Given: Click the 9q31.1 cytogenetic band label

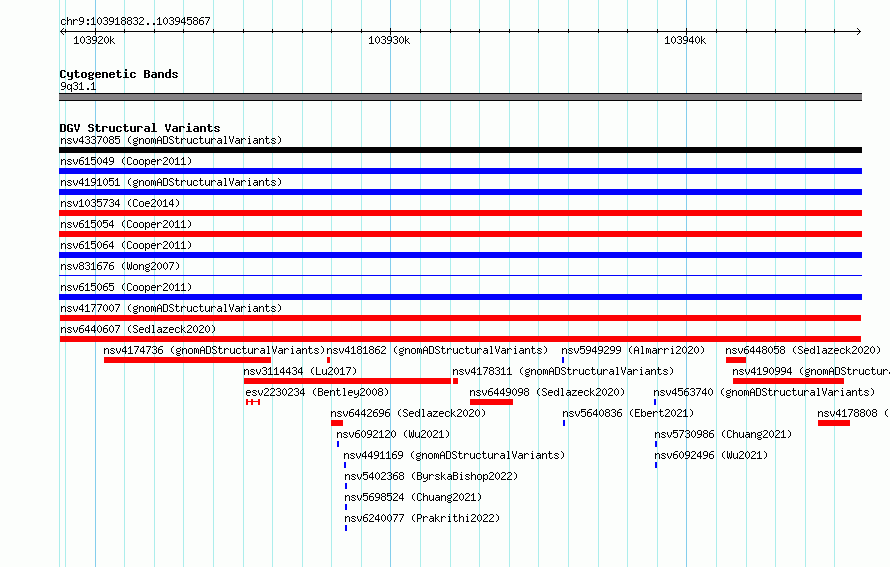Looking at the screenshot, I should [78, 86].
